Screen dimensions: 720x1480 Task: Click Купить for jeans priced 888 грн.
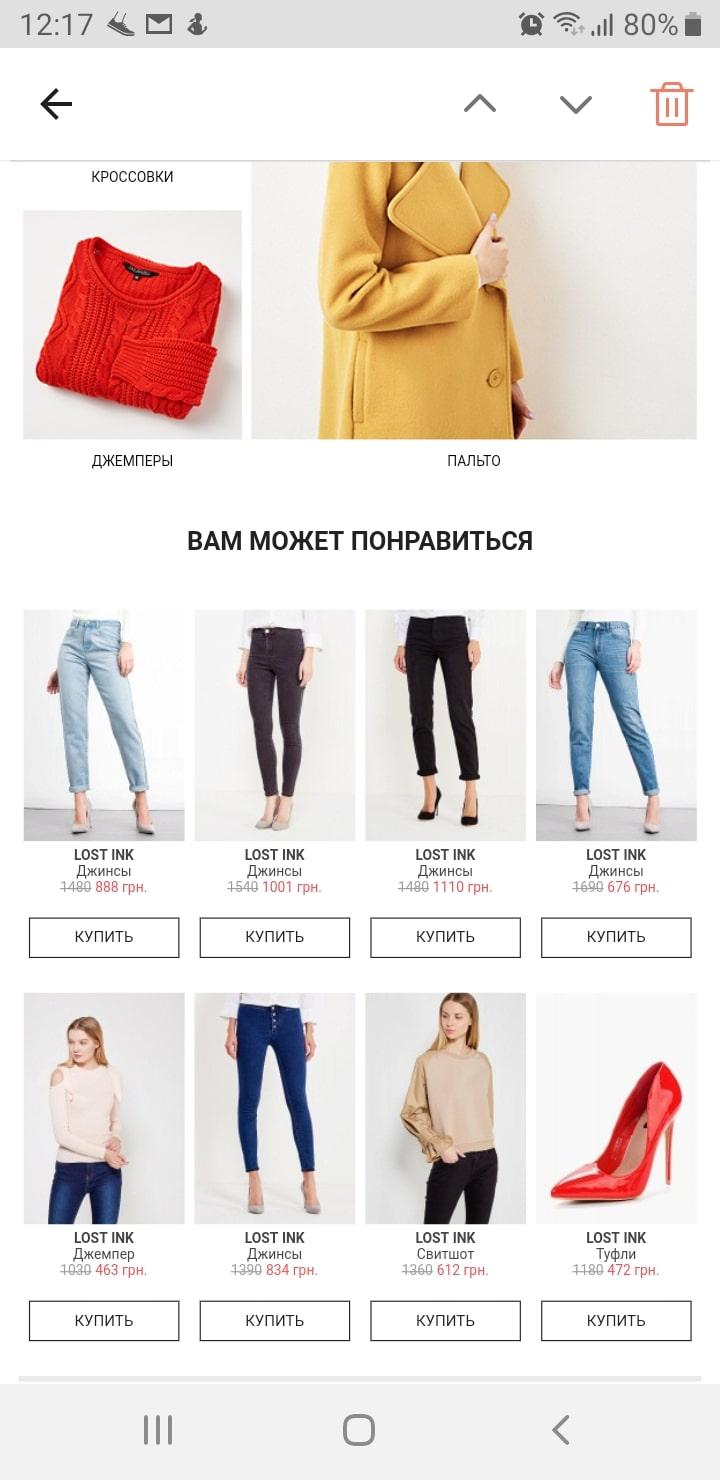104,937
